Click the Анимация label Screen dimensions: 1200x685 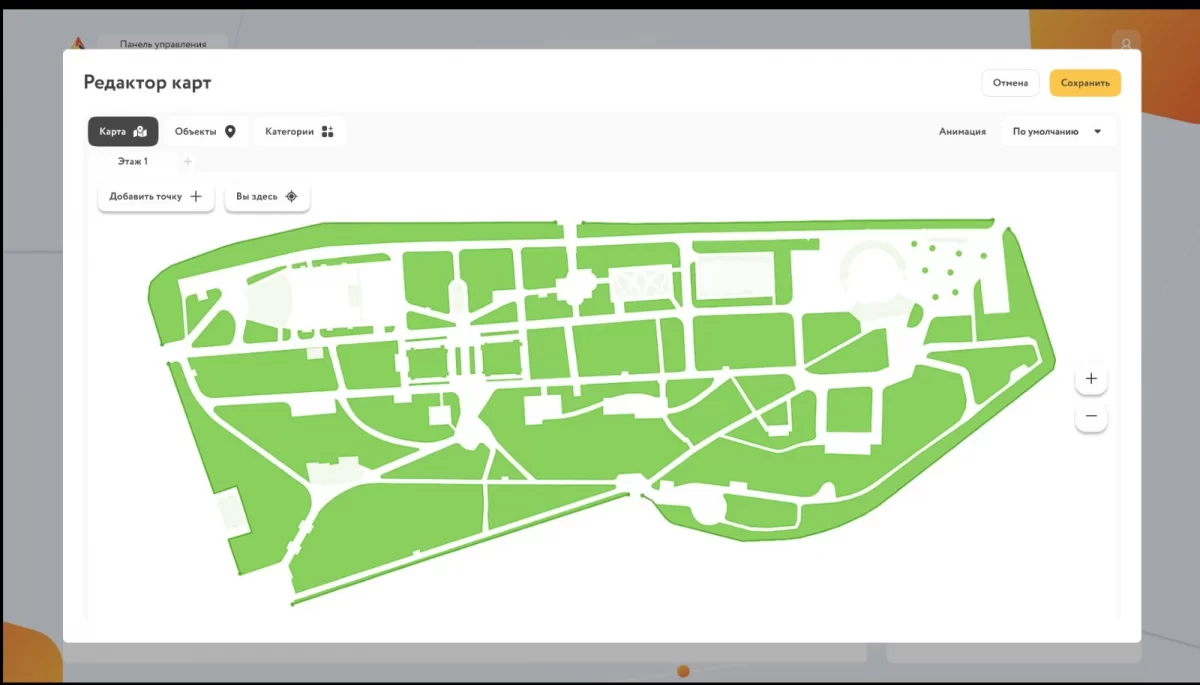(x=962, y=131)
